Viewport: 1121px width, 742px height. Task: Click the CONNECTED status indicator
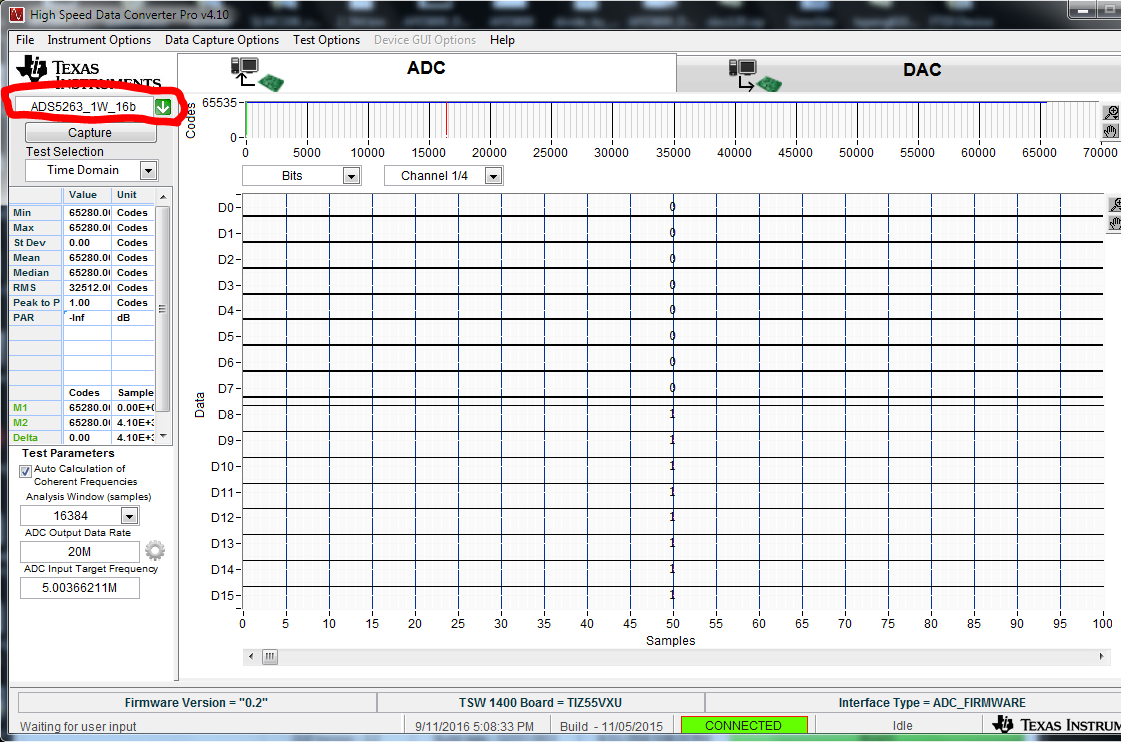pos(744,726)
